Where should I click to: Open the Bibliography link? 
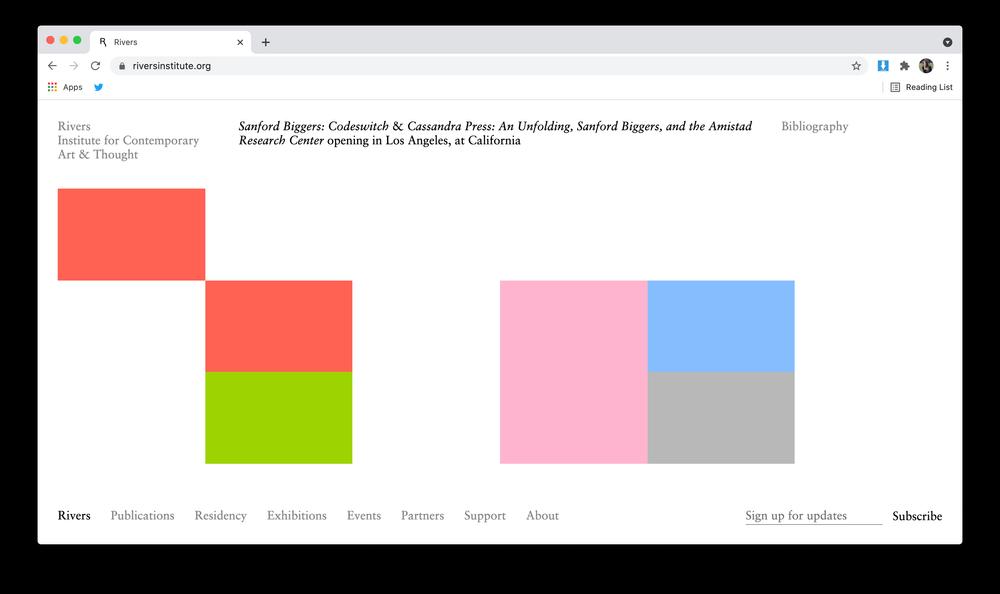click(x=814, y=127)
